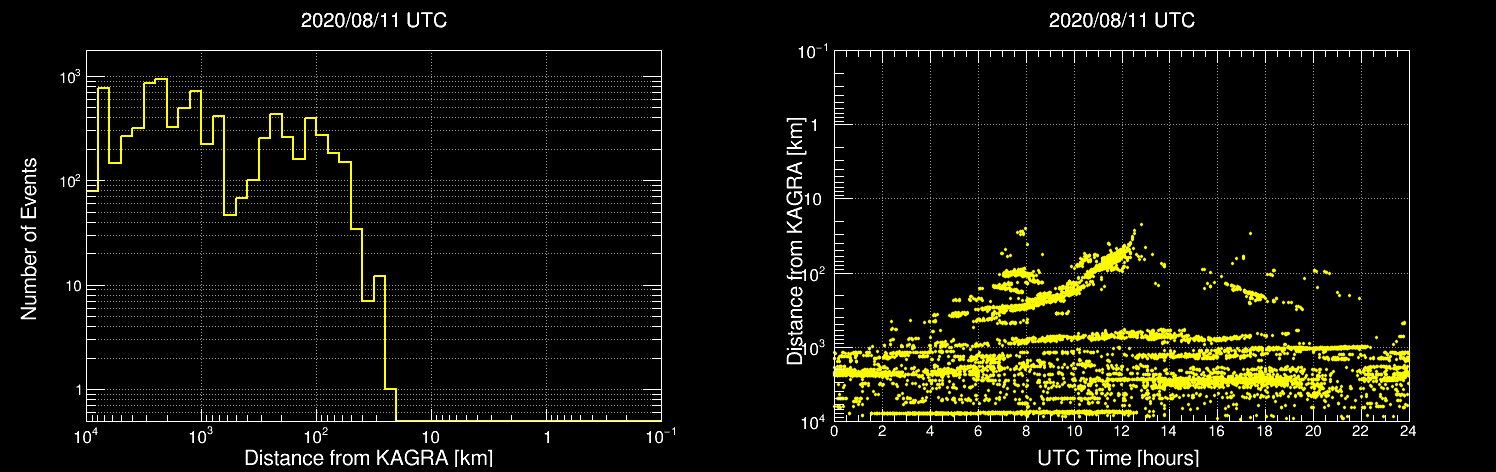The width and height of the screenshot is (1496, 472).
Task: Click the 10^3 tick on histogram y-axis
Action: coord(69,76)
